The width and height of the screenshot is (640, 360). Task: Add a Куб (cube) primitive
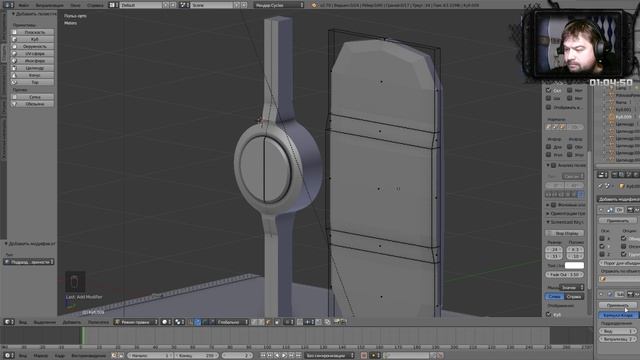[x=33, y=40]
